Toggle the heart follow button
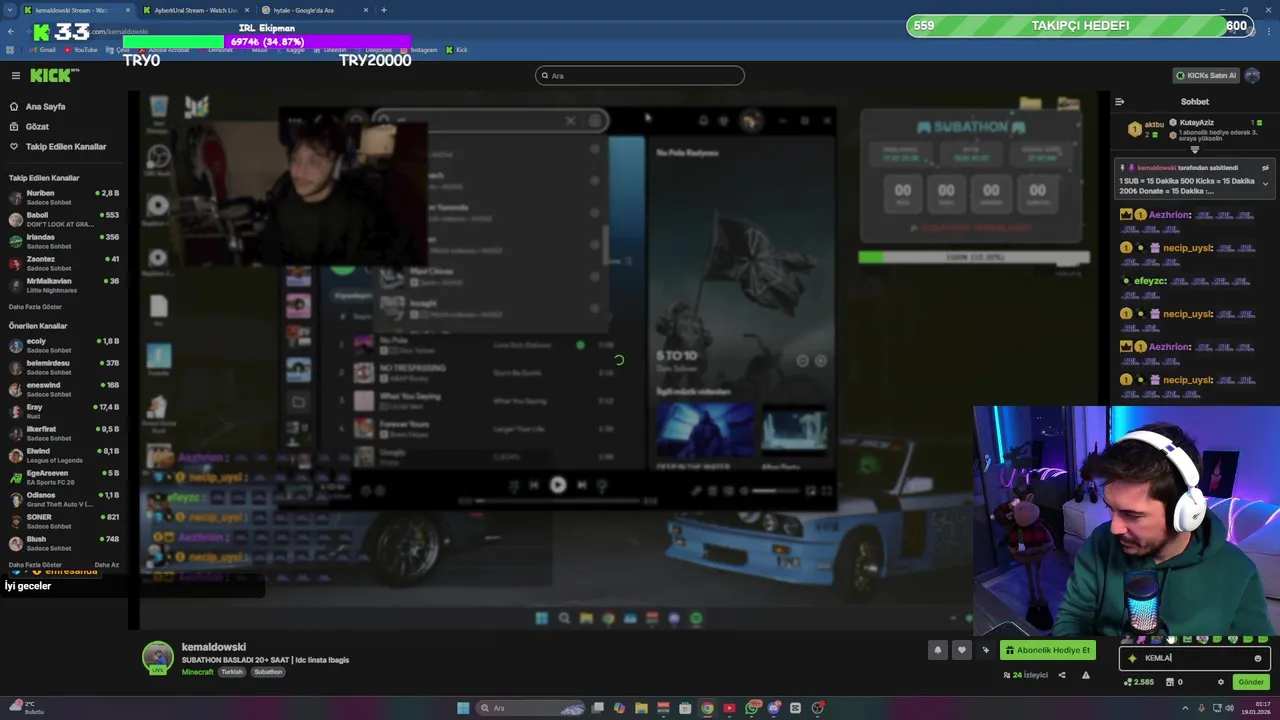Viewport: 1280px width, 720px height. [962, 650]
